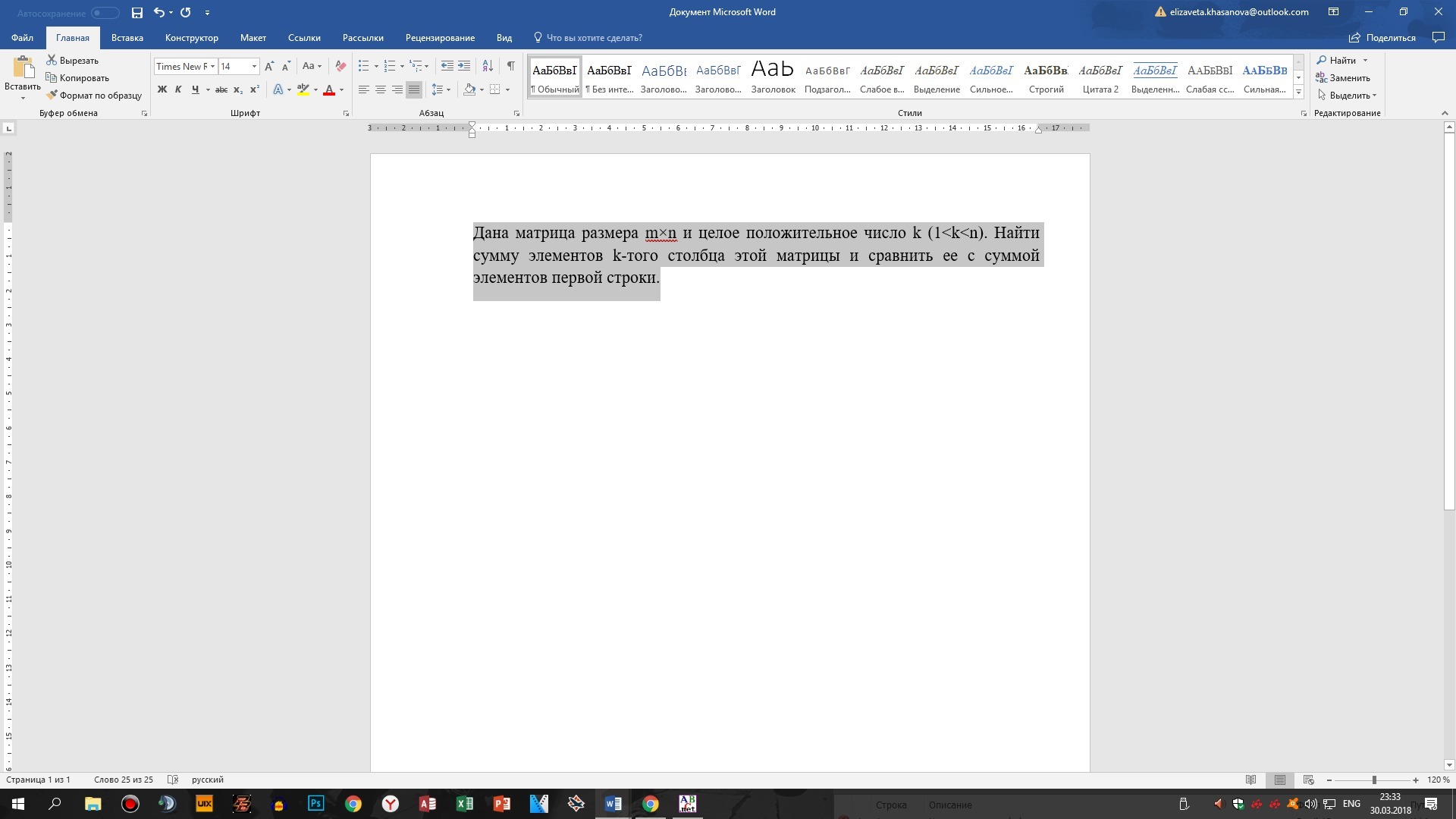This screenshot has width=1456, height=819.
Task: Click the Clear Formatting eraser icon
Action: [340, 66]
